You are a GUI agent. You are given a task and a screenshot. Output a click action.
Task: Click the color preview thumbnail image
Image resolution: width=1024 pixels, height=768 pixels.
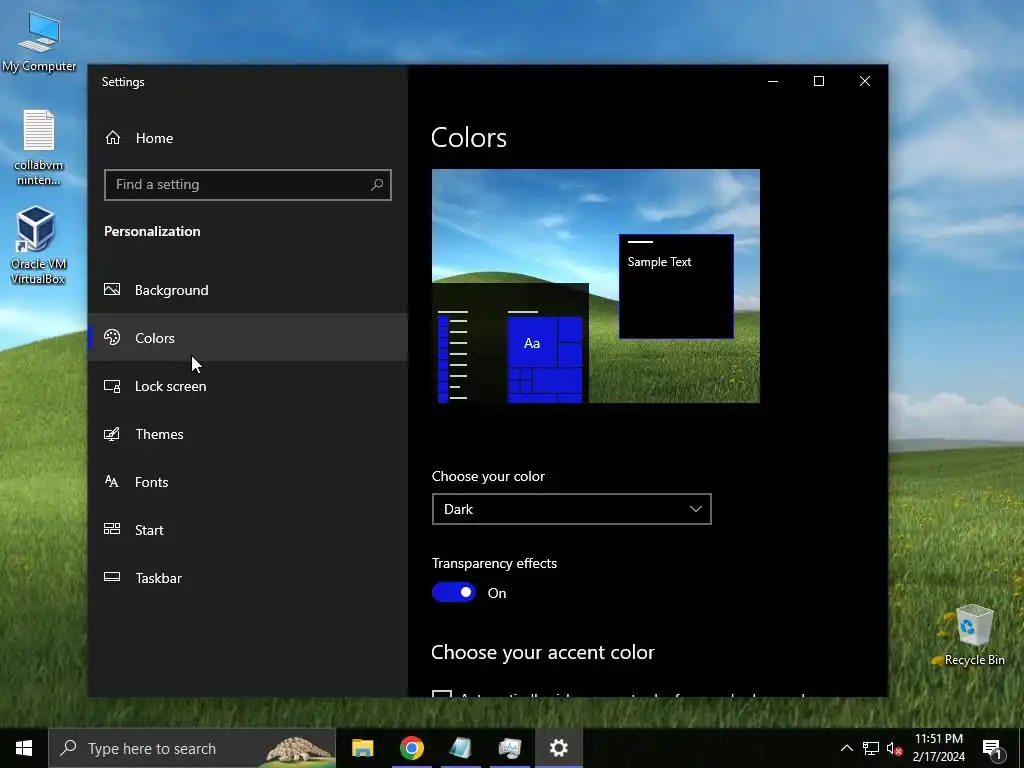pos(596,286)
